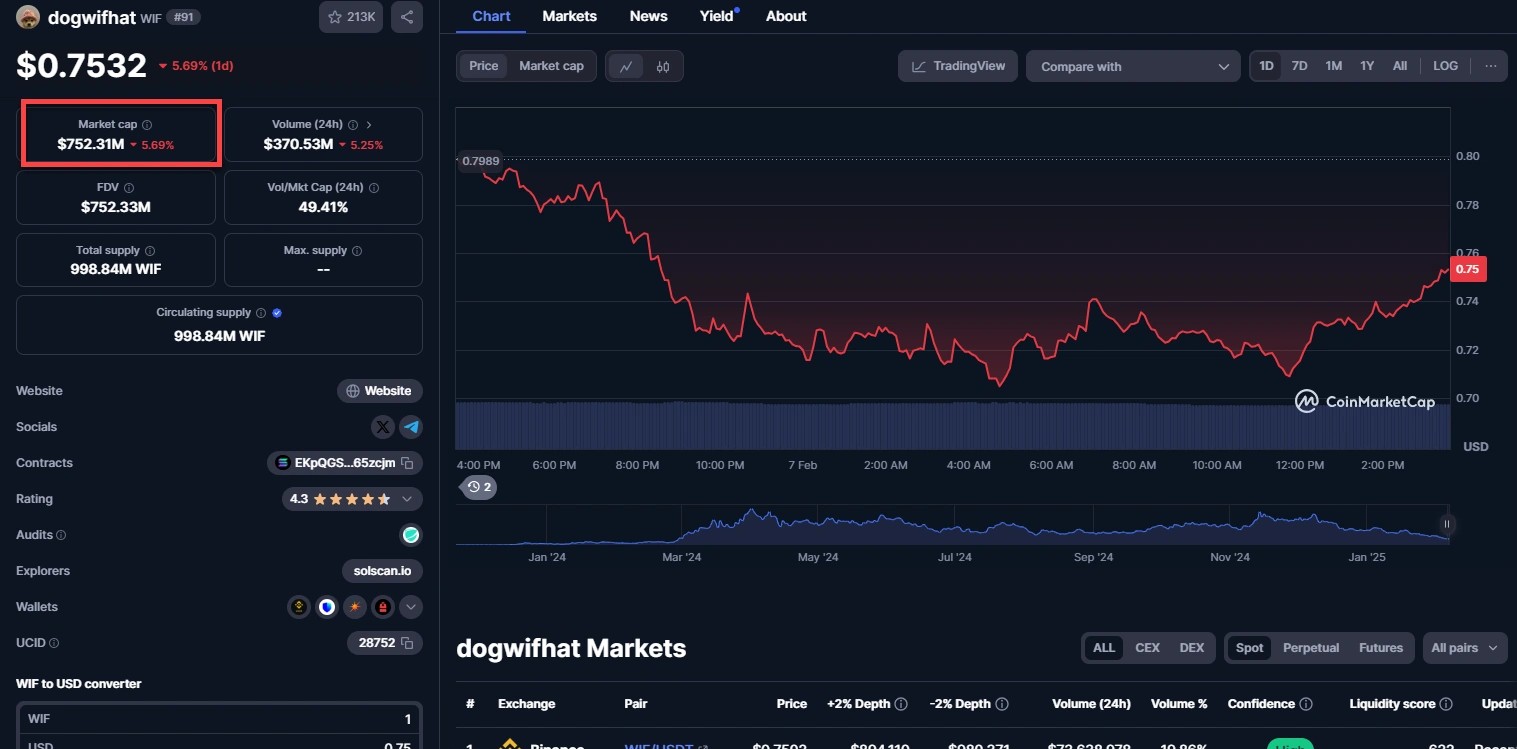Click the chart range slider handle
Viewport: 1517px width, 749px height.
[x=1446, y=524]
